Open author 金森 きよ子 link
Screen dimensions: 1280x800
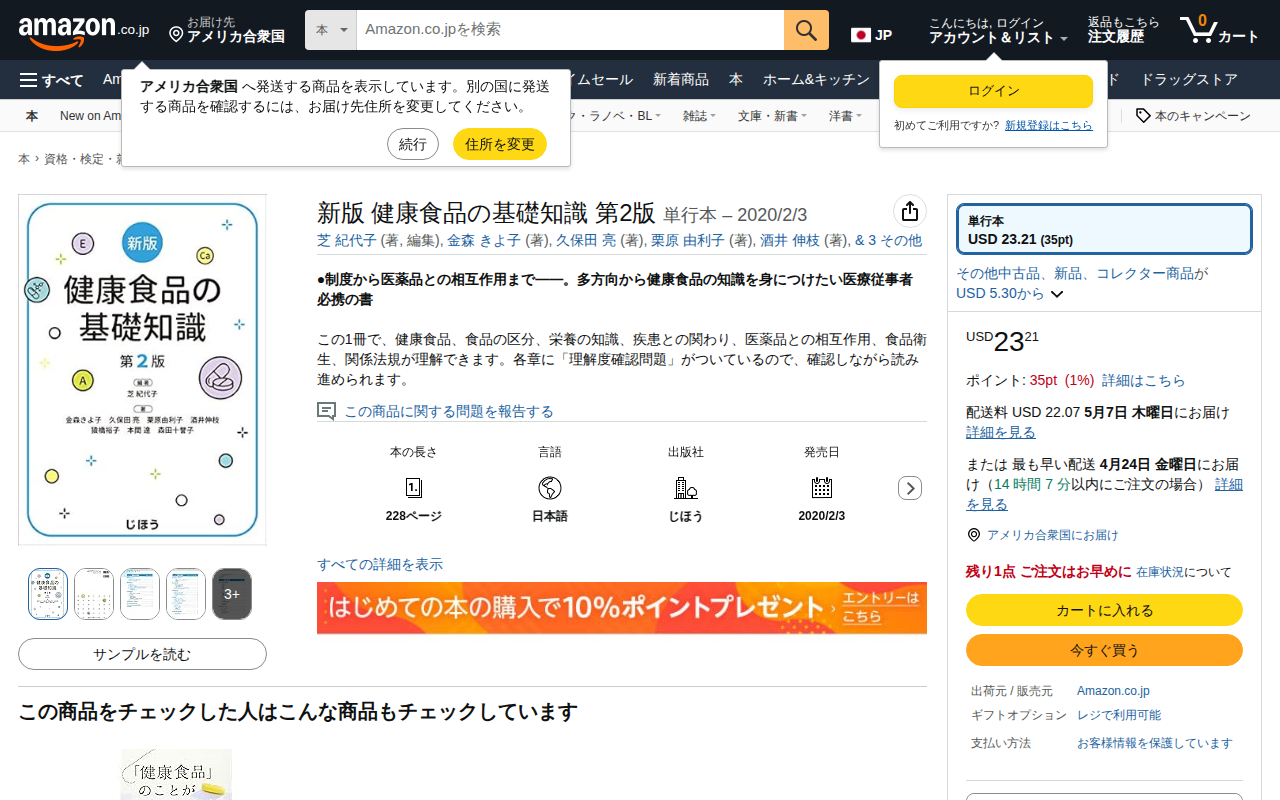pyautogui.click(x=484, y=240)
